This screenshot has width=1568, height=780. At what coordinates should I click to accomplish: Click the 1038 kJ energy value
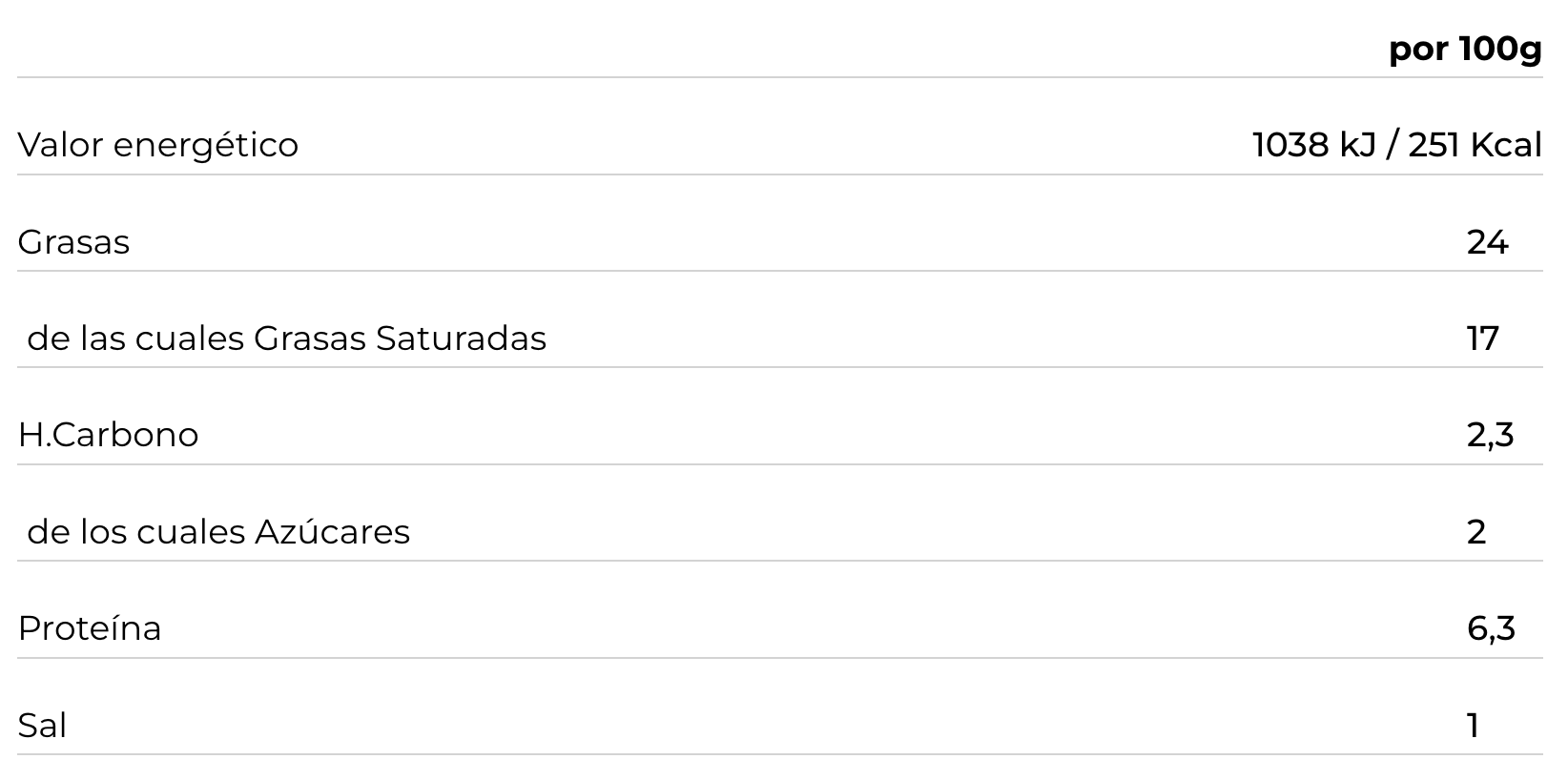[1312, 145]
